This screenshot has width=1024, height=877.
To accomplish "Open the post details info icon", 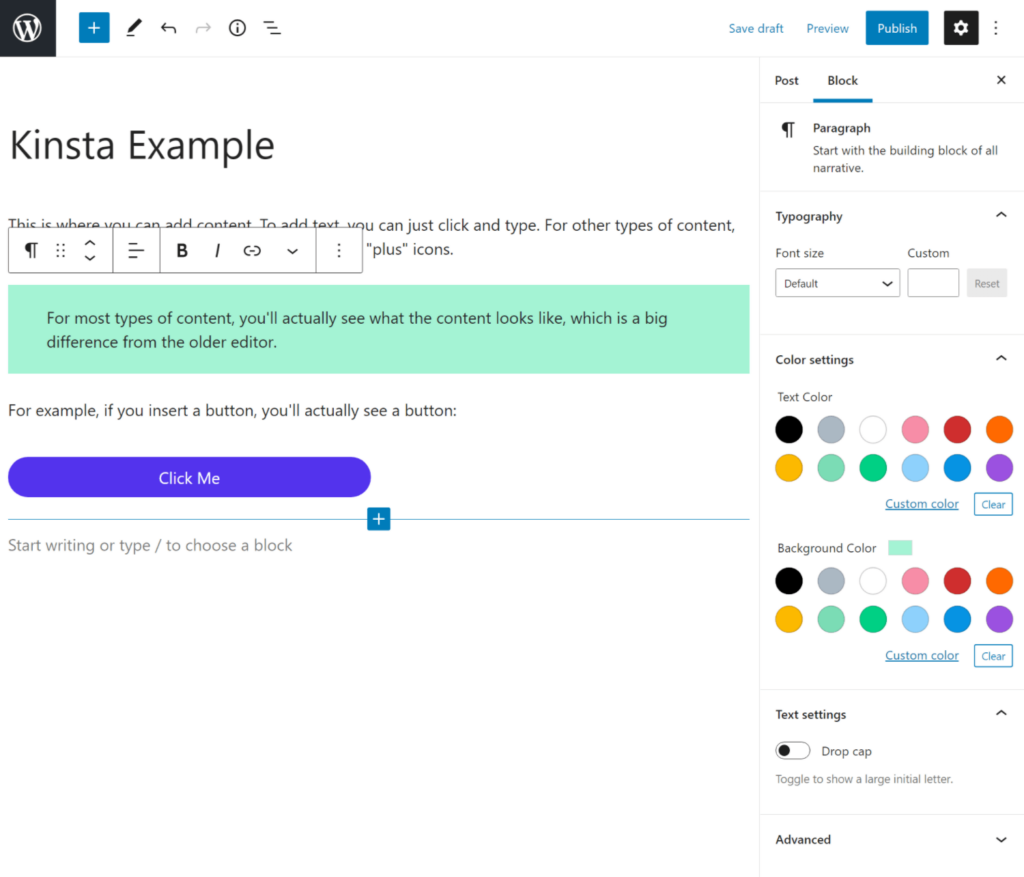I will pyautogui.click(x=237, y=28).
